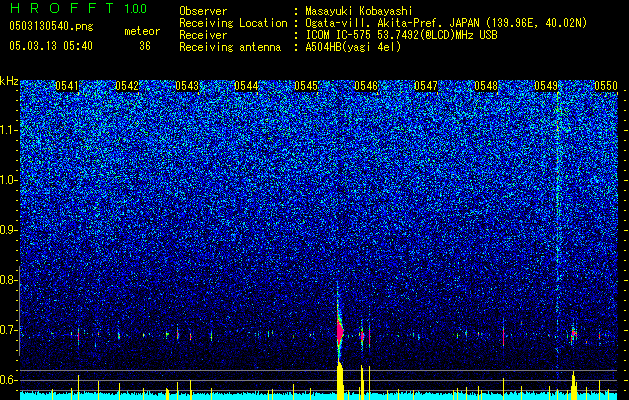The height and width of the screenshot is (400, 629).
Task: Click the time marker 0542
Action: (127, 86)
